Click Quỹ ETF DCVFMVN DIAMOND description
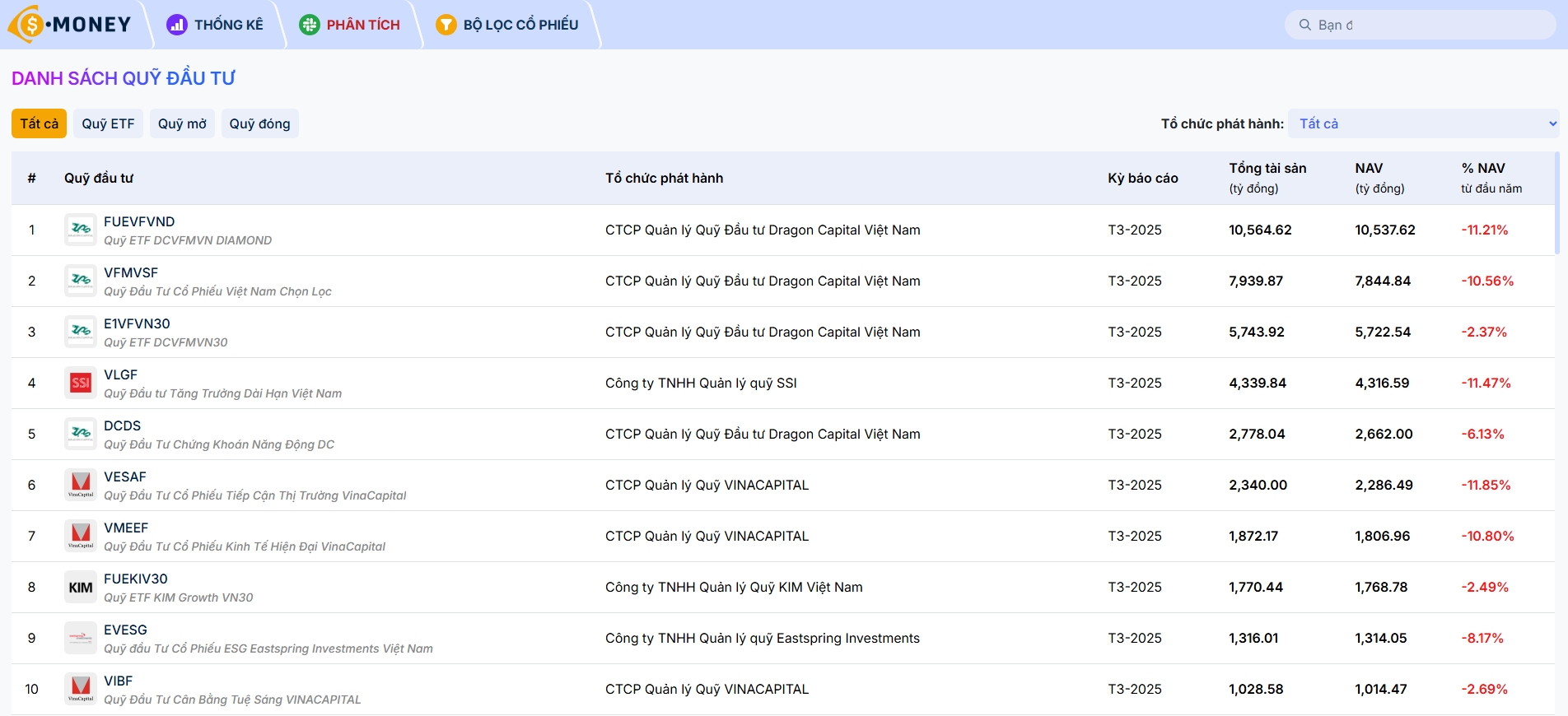The width and height of the screenshot is (1568, 716). (x=188, y=240)
